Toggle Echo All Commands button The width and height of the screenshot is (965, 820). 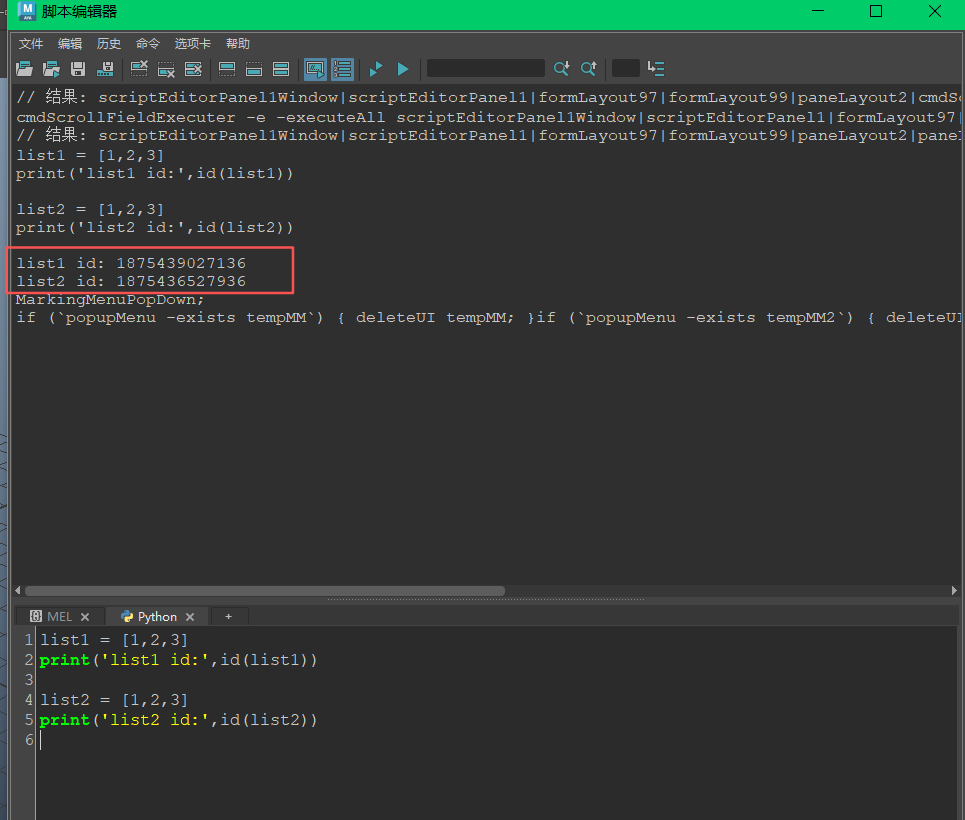coord(315,69)
